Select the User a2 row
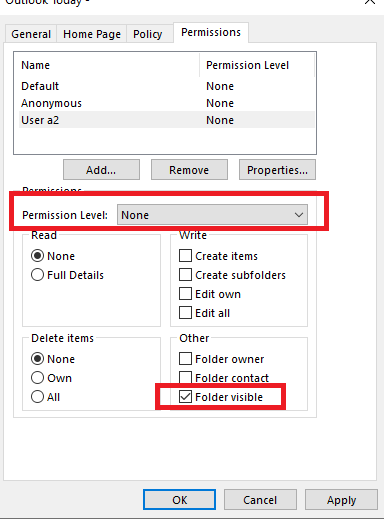Image resolution: width=384 pixels, height=519 pixels. tap(167, 120)
